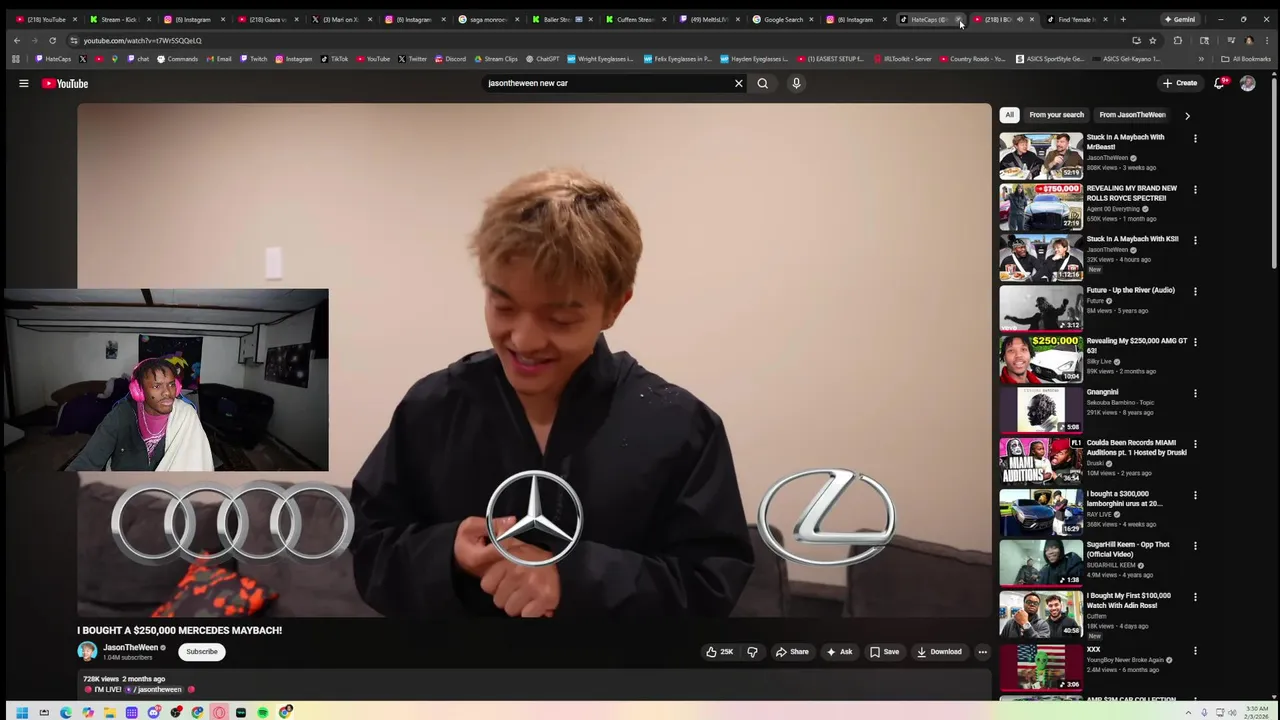Image resolution: width=1280 pixels, height=720 pixels.
Task: Like the video with thumbs up
Action: (719, 652)
